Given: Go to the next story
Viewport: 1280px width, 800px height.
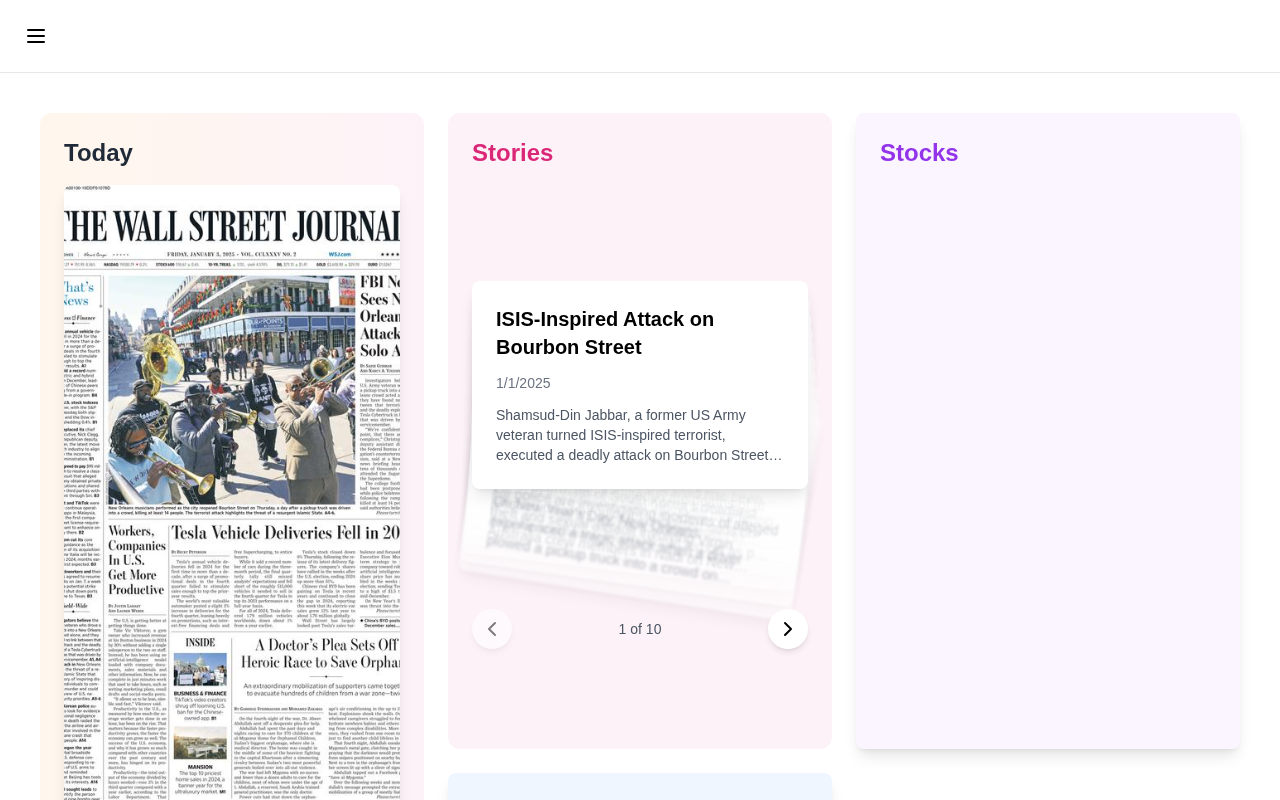Looking at the screenshot, I should (x=788, y=629).
